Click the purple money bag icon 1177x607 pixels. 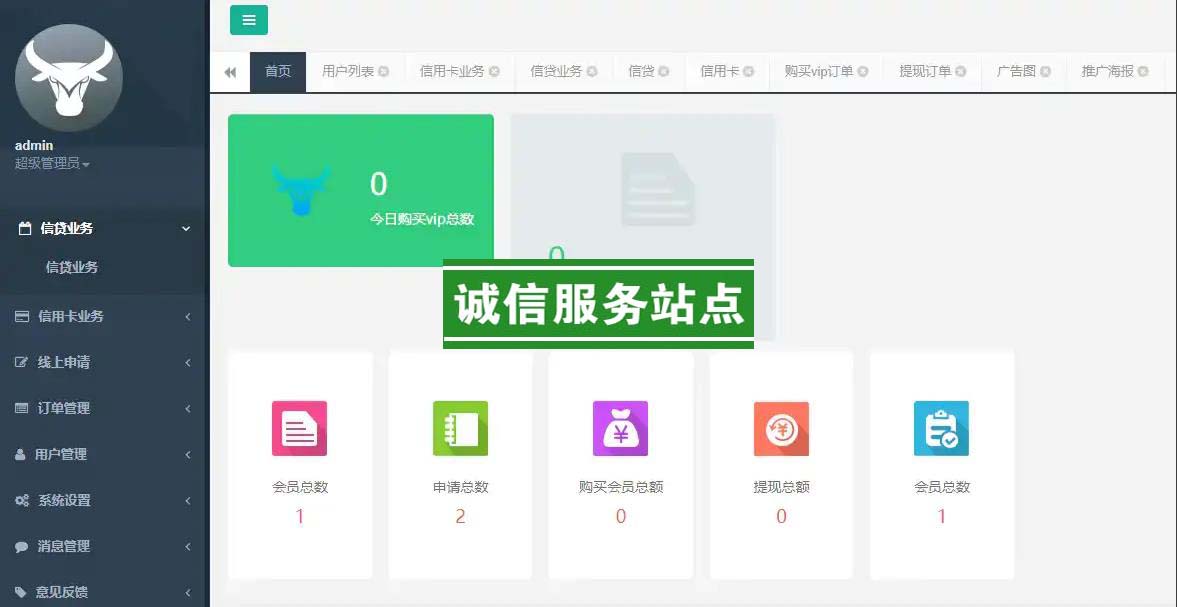pyautogui.click(x=620, y=428)
